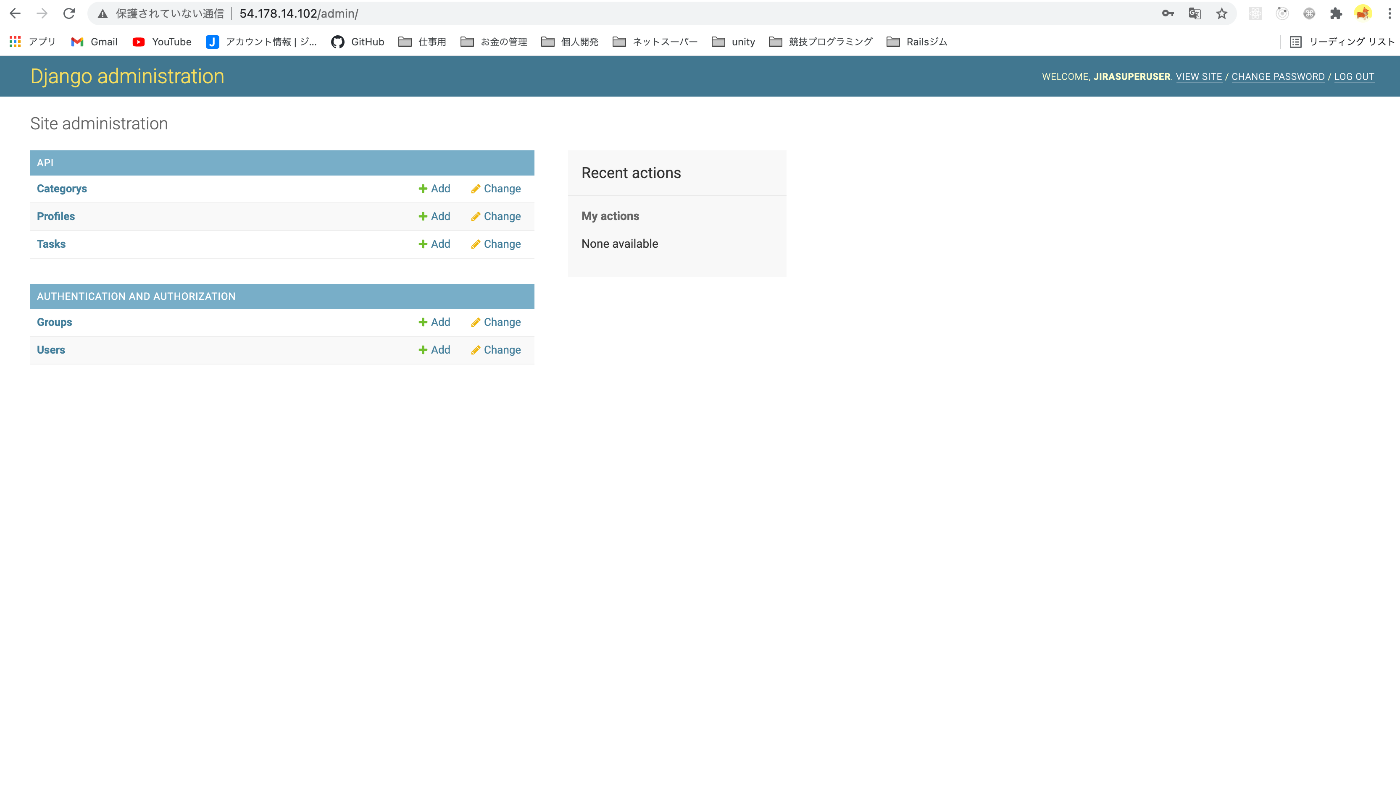The image size is (1400, 787).
Task: Click the 'Recent actions' heading
Action: [x=631, y=173]
